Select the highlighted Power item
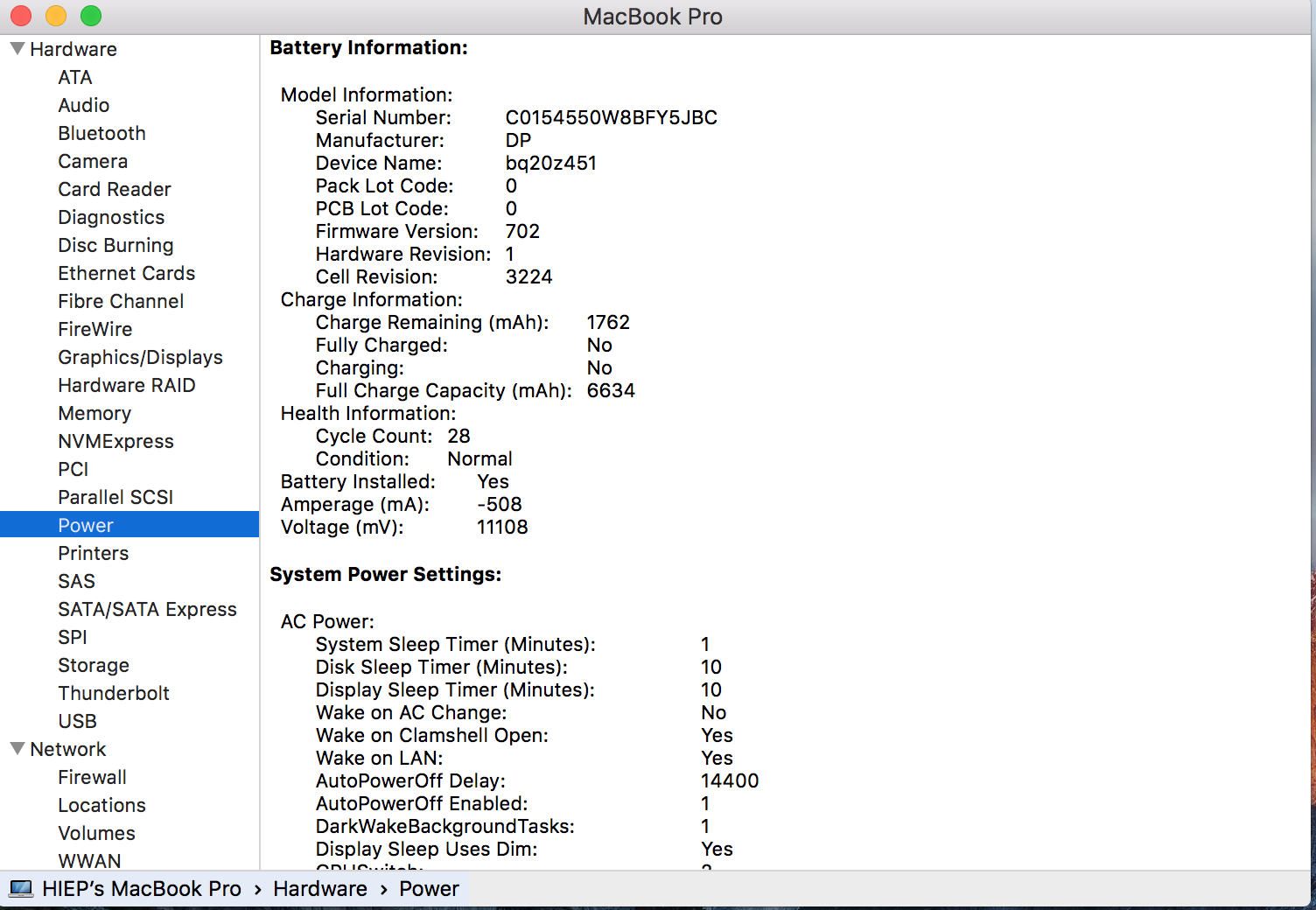The width and height of the screenshot is (1316, 910). (86, 525)
